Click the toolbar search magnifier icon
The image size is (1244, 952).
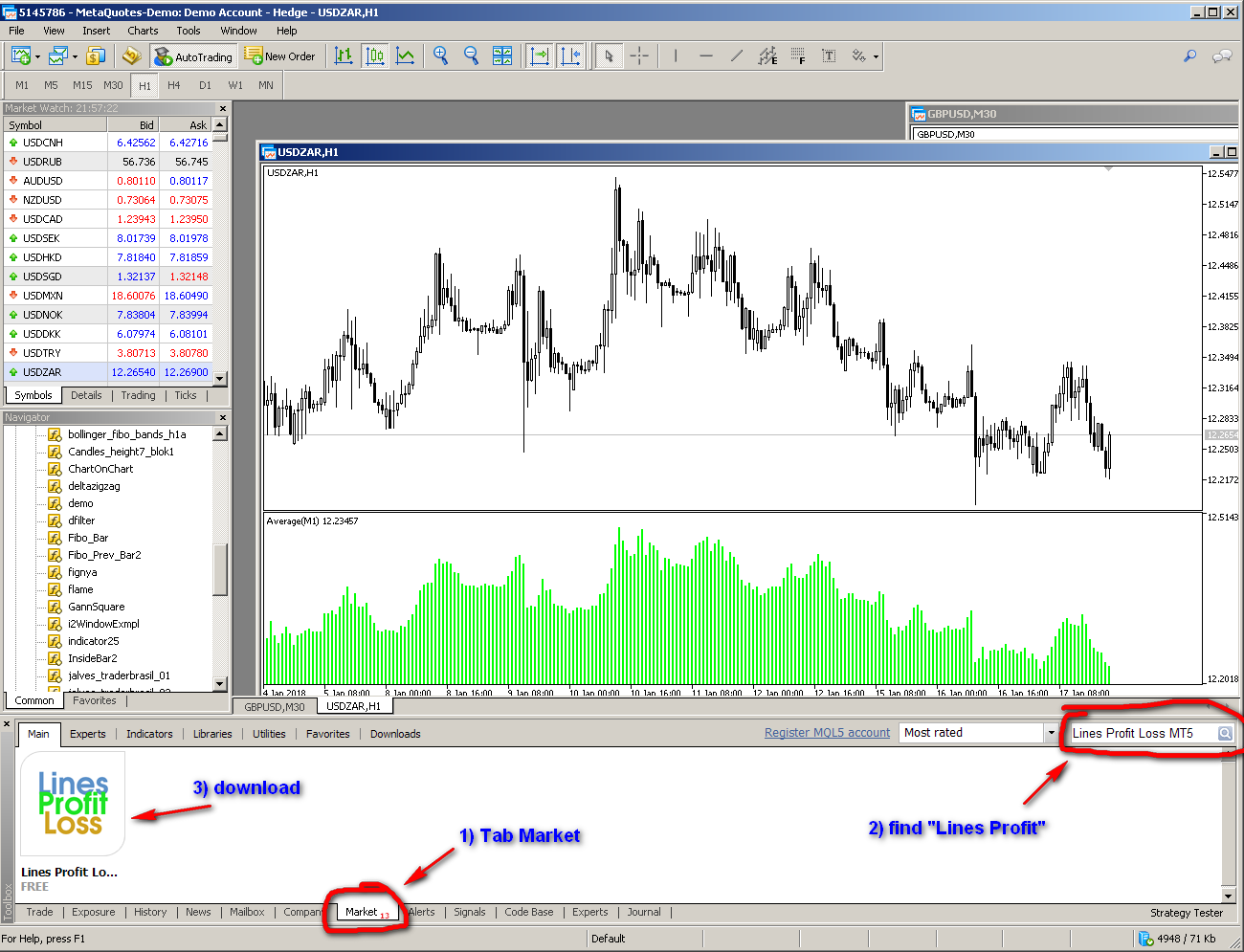click(1189, 55)
